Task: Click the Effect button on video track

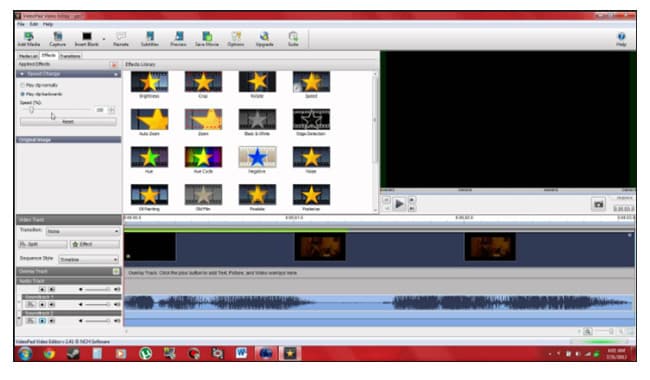Action: 95,244
